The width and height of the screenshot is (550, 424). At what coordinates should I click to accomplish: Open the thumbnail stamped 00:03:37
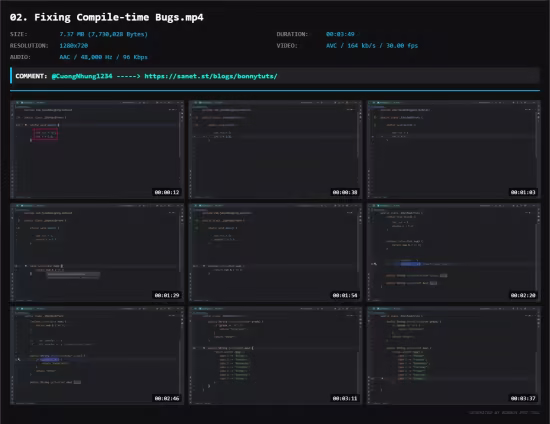(454, 356)
